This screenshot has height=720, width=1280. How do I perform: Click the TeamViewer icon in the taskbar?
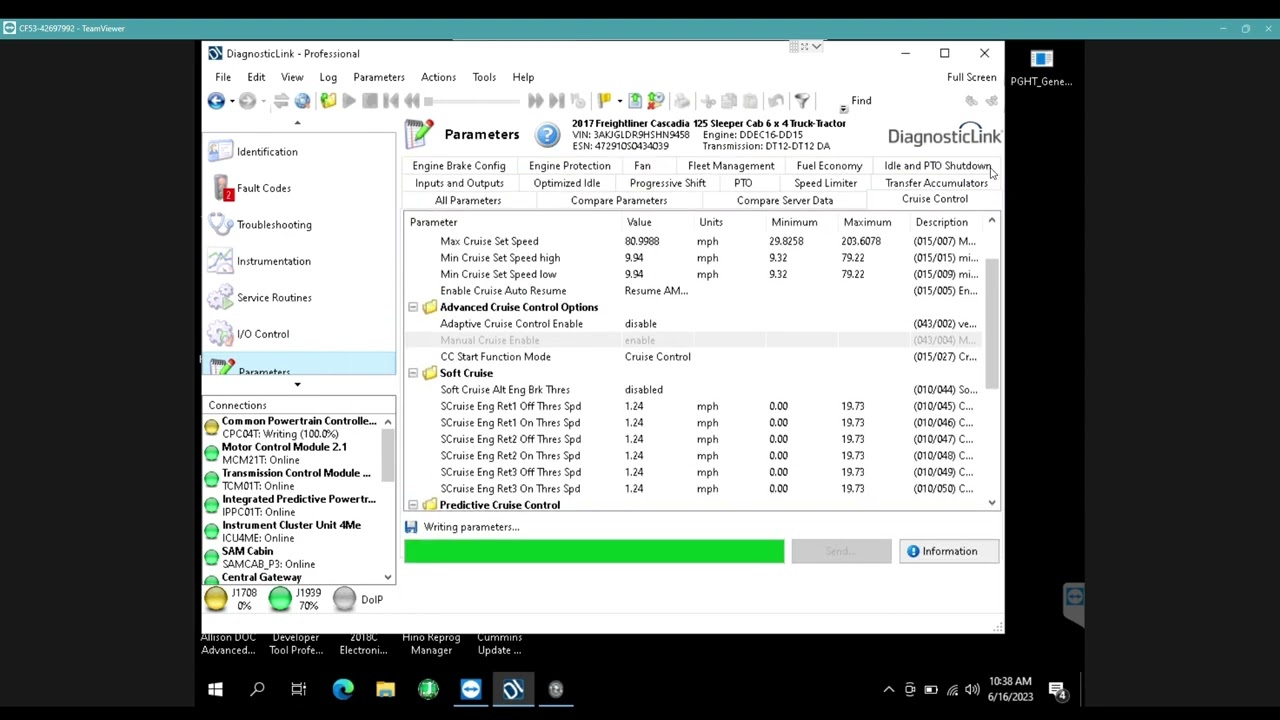pos(471,689)
